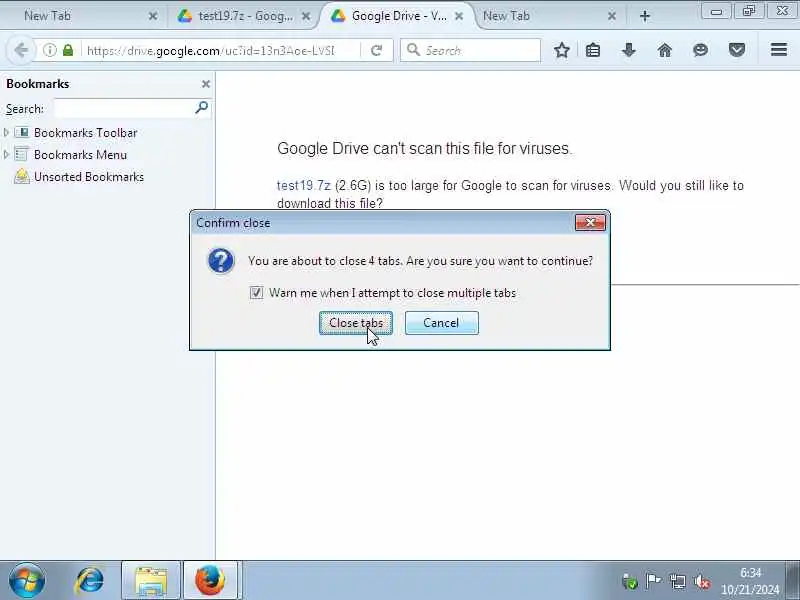Viewport: 800px width, 600px height.
Task: Select the Google Drive virus scan tab
Action: 399,16
